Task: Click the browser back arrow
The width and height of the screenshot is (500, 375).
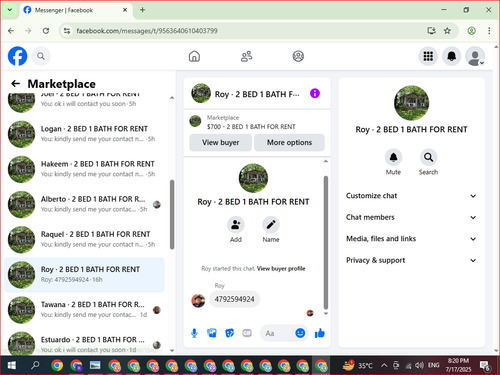Action: tap(11, 31)
